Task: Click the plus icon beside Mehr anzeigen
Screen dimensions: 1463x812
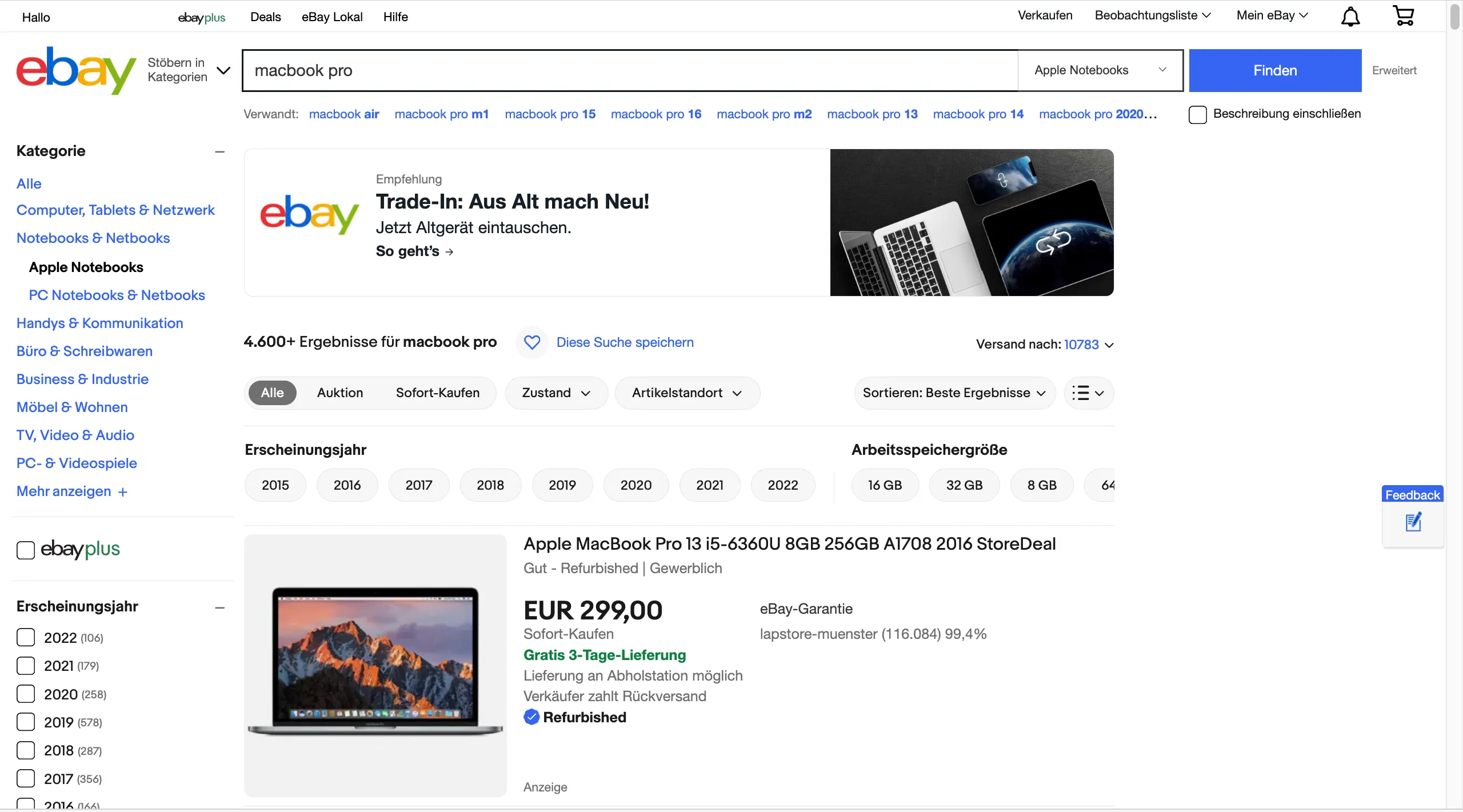Action: point(123,492)
